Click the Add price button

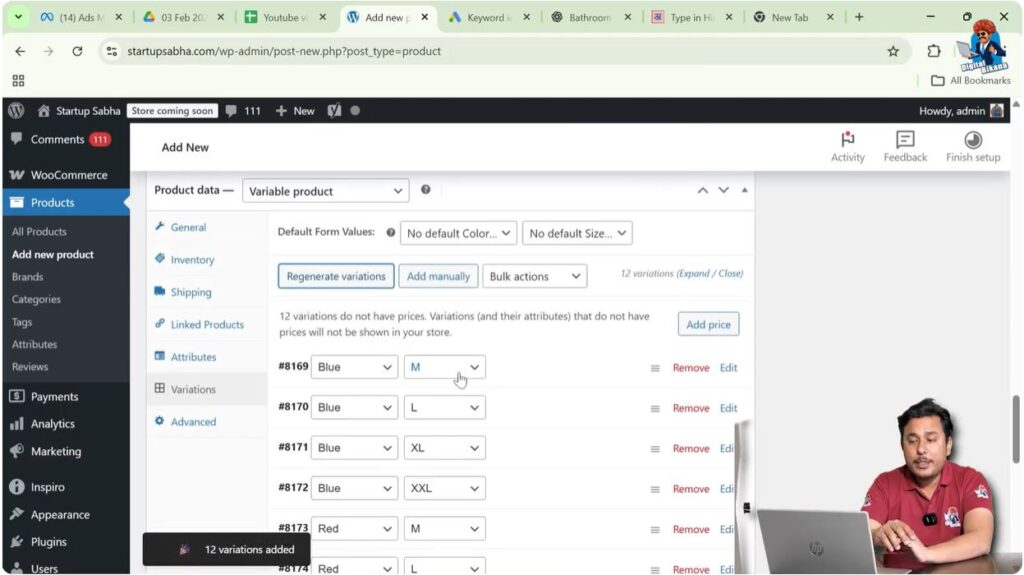[708, 324]
